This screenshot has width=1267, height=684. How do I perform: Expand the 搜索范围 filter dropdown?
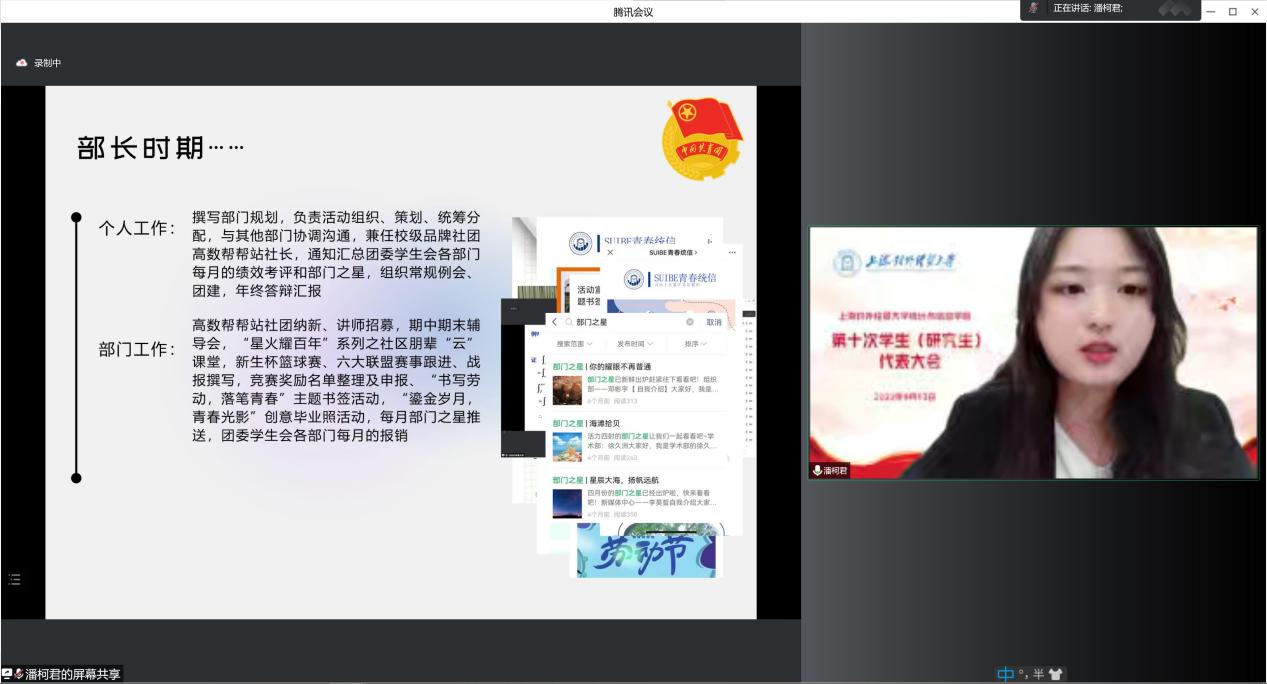coord(574,344)
